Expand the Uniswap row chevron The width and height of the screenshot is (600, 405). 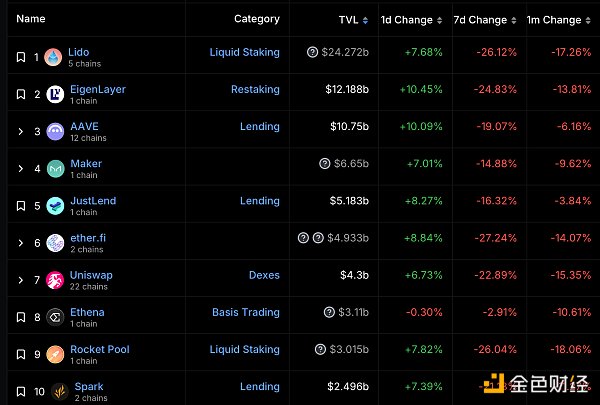(21, 281)
